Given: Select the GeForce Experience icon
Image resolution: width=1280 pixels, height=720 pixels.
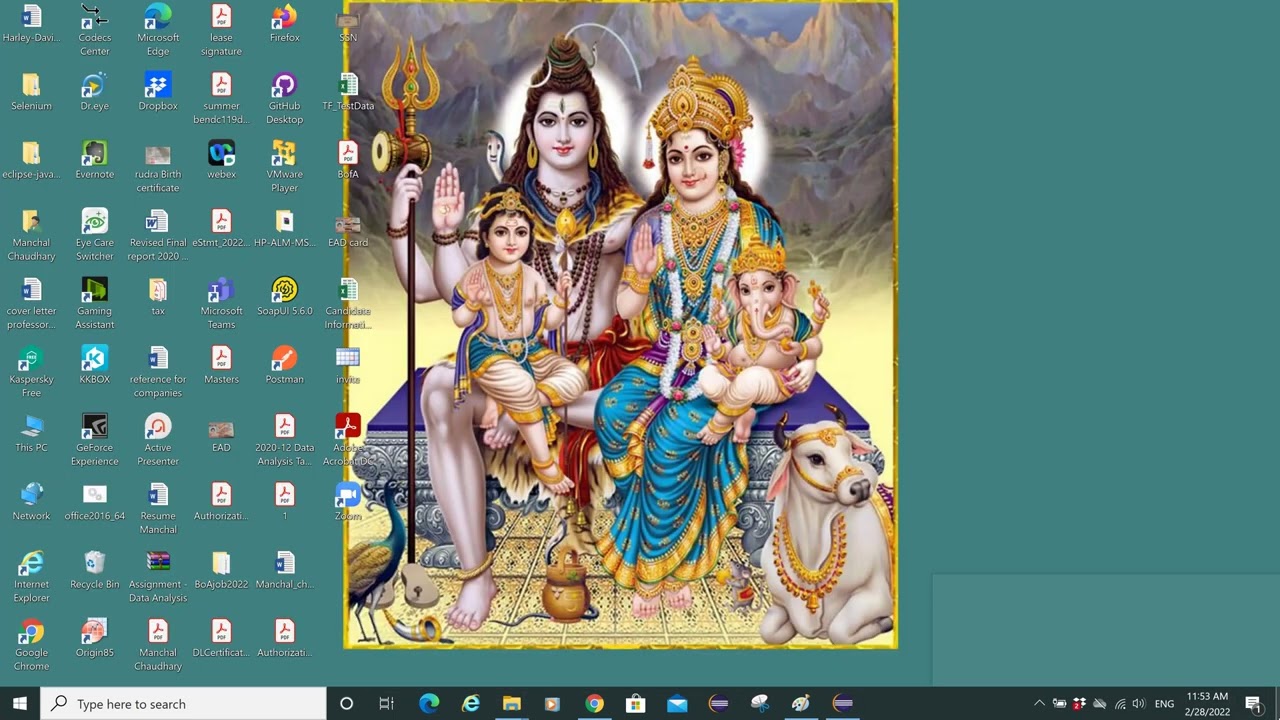Looking at the screenshot, I should pyautogui.click(x=95, y=440).
